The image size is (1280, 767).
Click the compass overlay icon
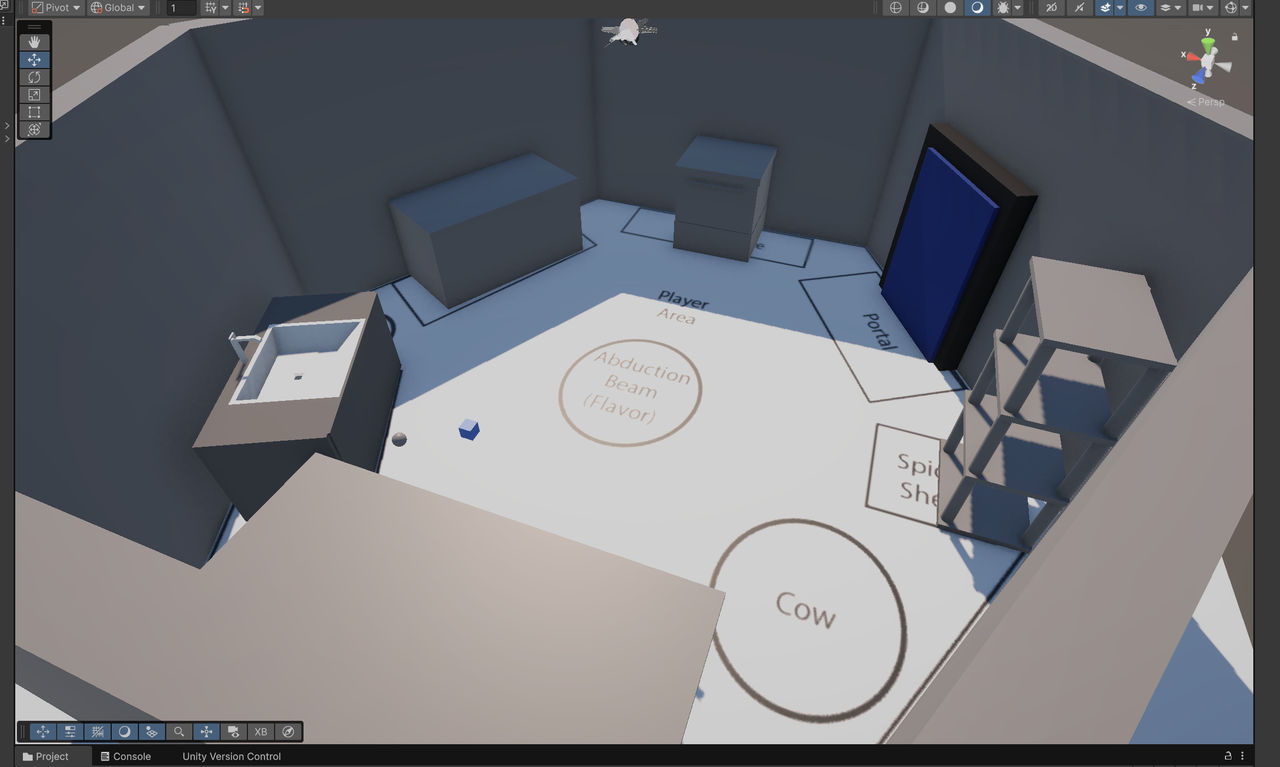click(288, 732)
